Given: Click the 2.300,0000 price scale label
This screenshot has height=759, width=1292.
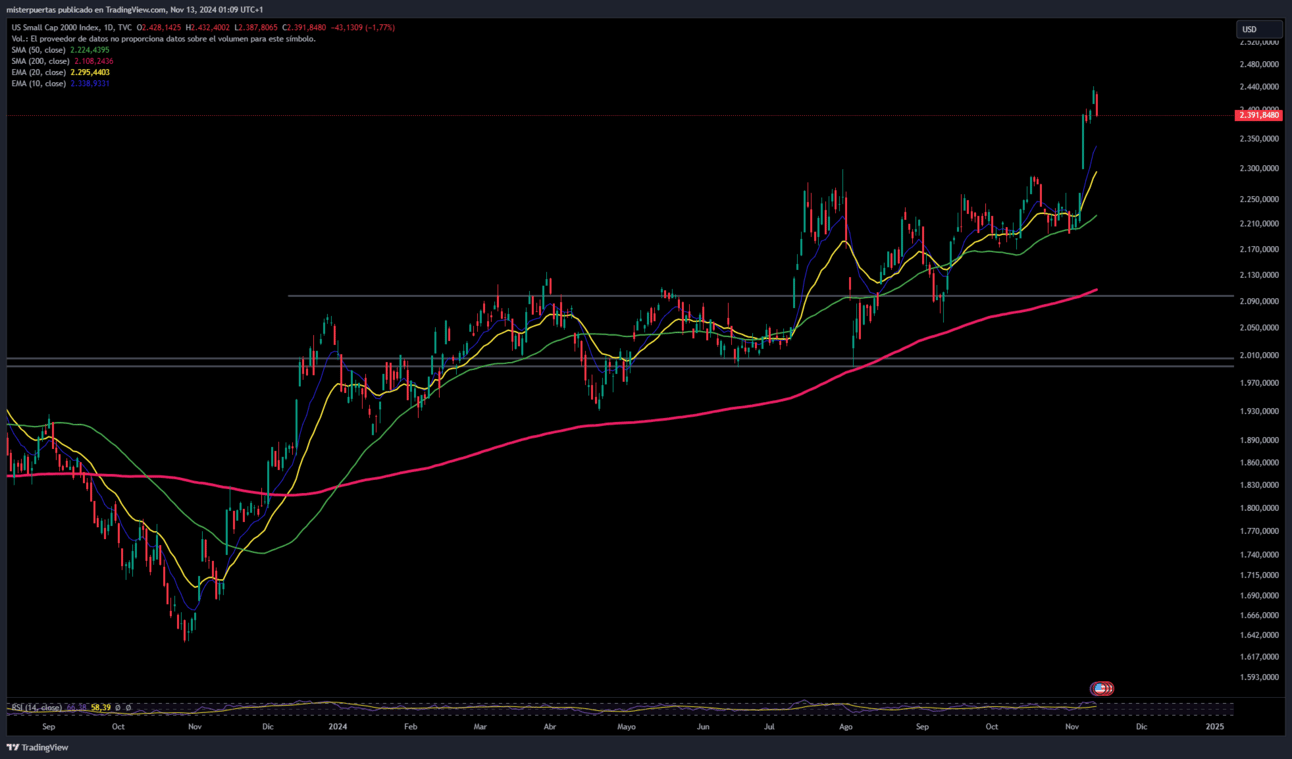Looking at the screenshot, I should click(x=1259, y=168).
